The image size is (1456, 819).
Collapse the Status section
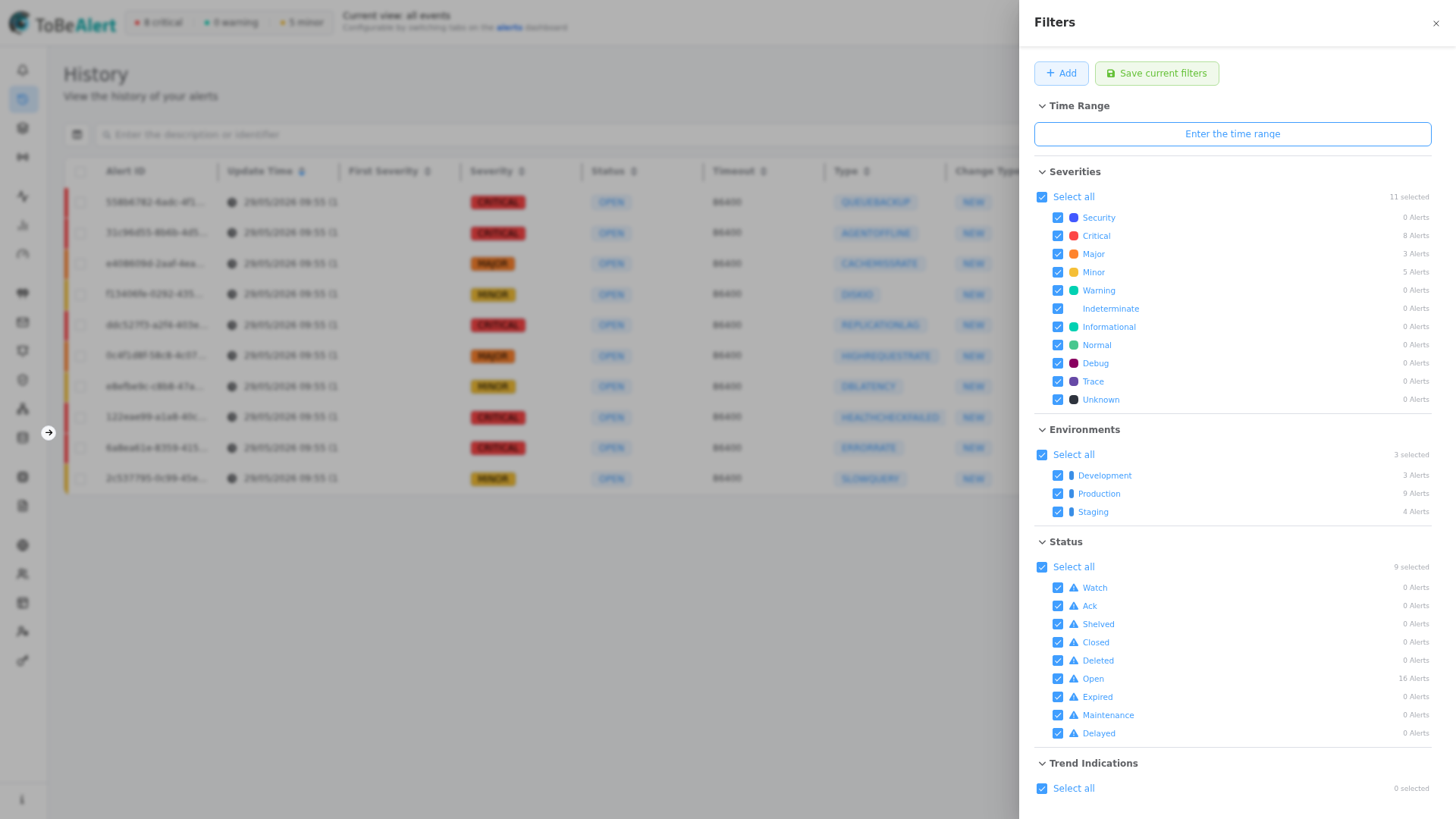point(1042,542)
